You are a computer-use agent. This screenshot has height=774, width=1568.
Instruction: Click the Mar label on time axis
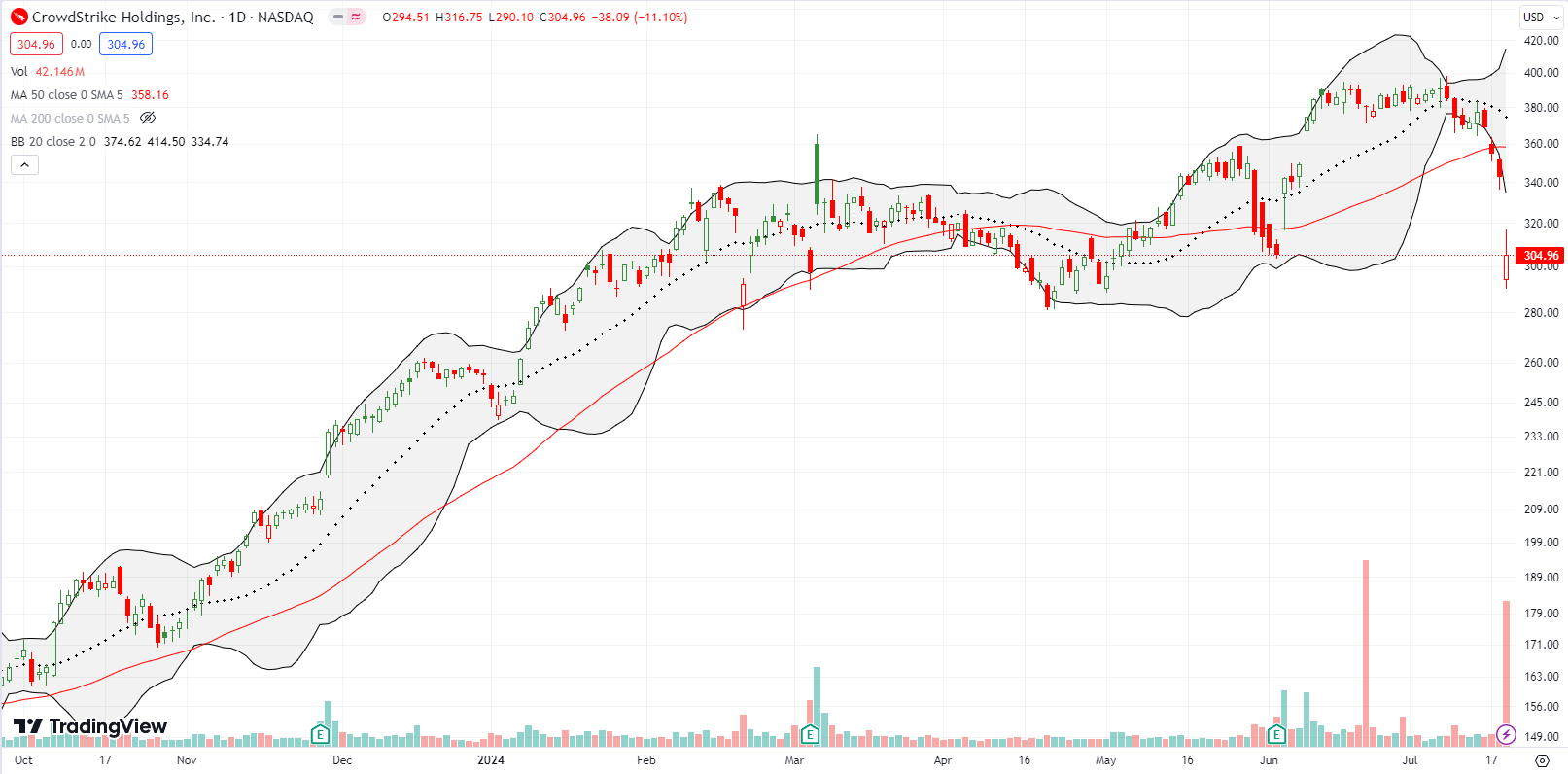tap(794, 760)
